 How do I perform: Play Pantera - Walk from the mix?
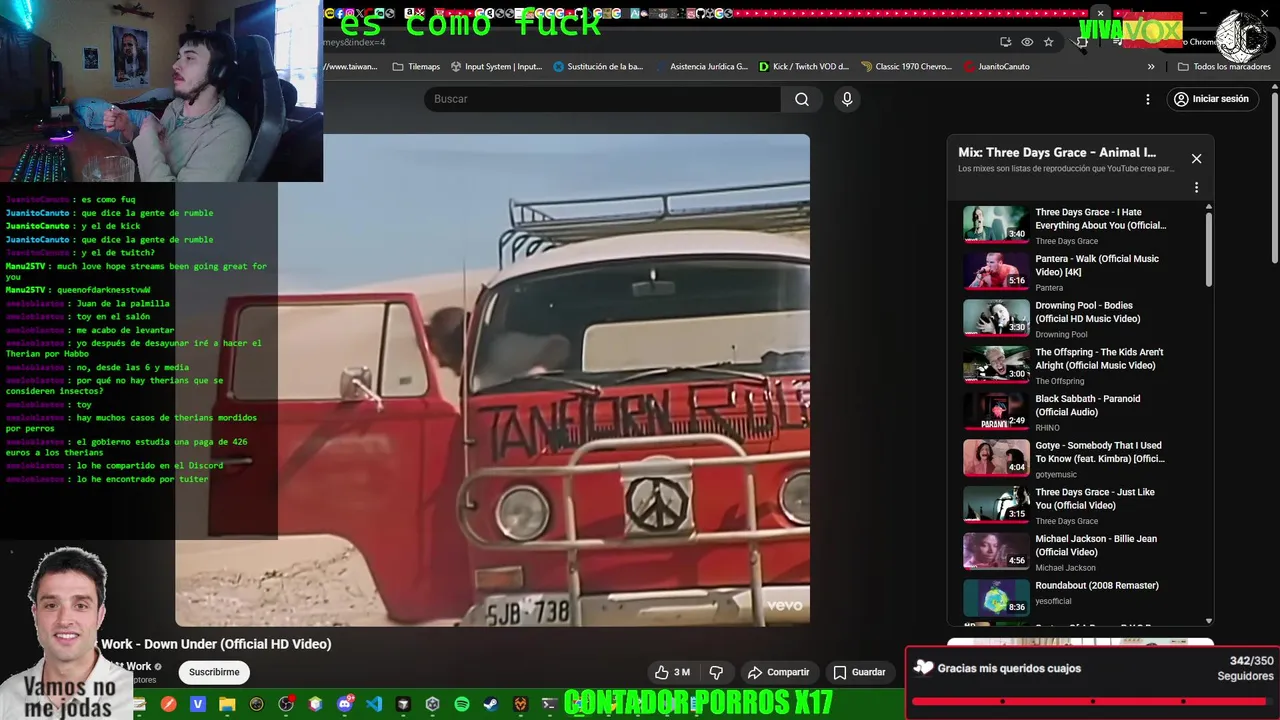(1080, 272)
